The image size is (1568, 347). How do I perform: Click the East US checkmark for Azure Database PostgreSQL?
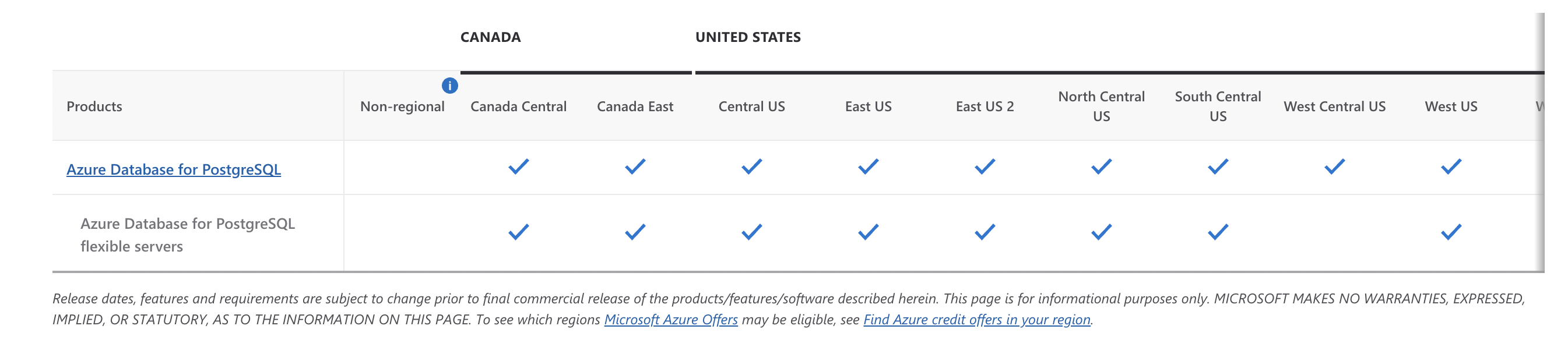(868, 166)
